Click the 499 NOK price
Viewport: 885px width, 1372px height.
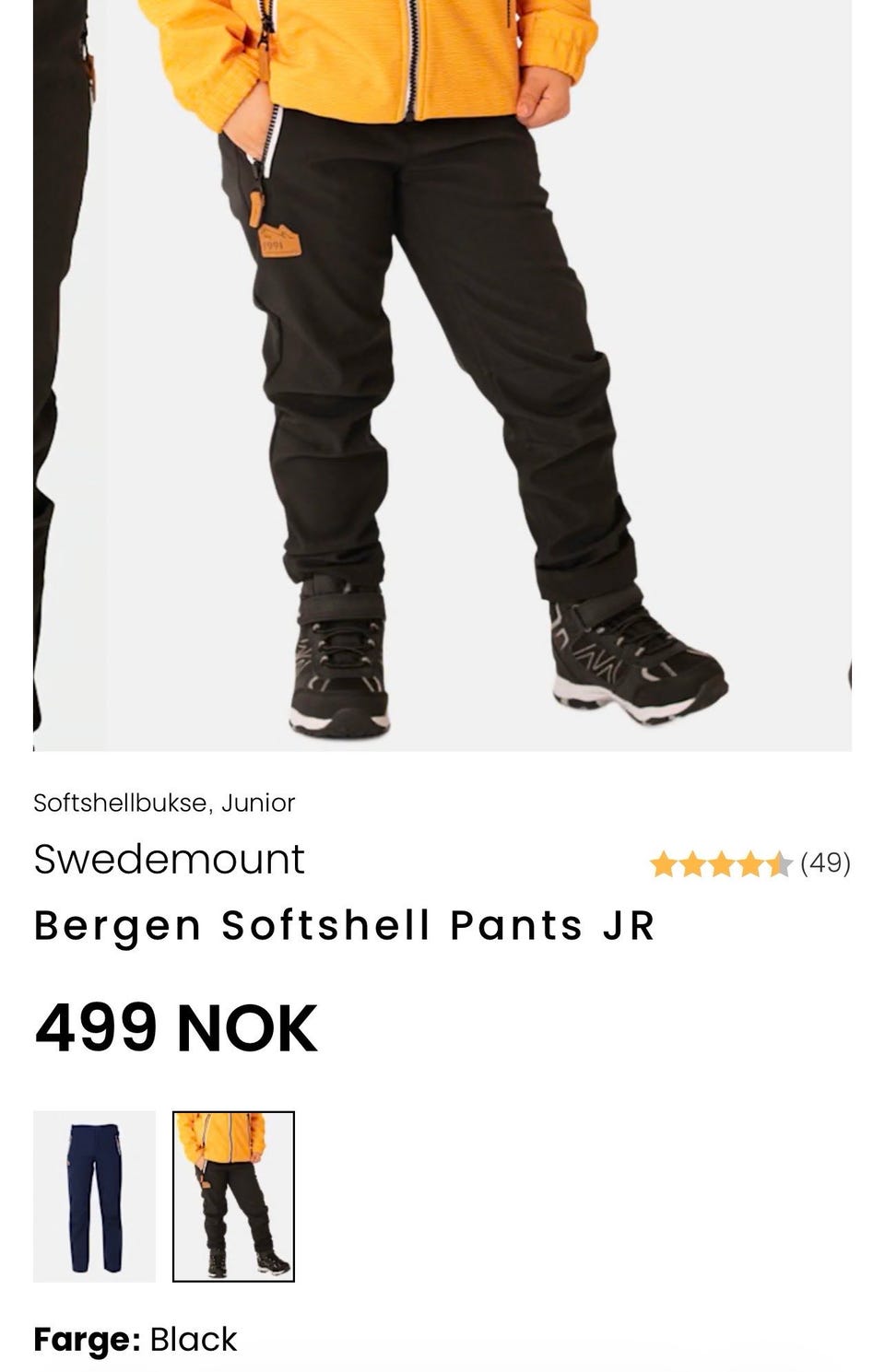coord(176,1027)
